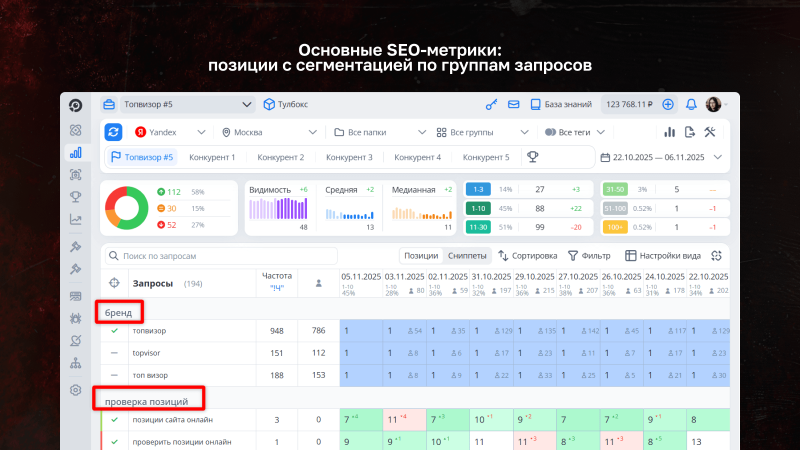This screenshot has width=800, height=450.
Task: Select the Конкурент 1 tab
Action: [x=212, y=157]
